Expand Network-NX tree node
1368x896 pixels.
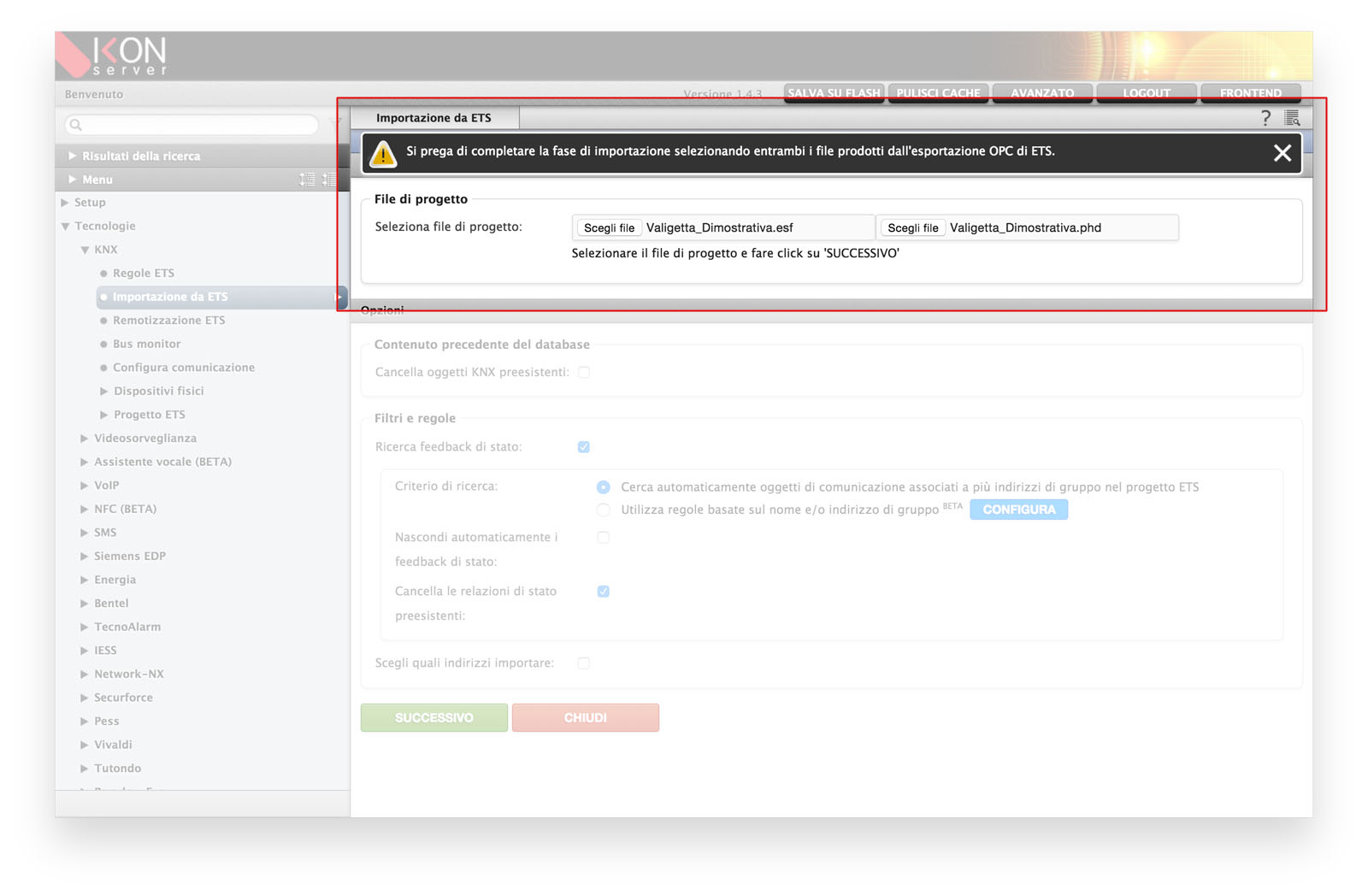[x=85, y=674]
